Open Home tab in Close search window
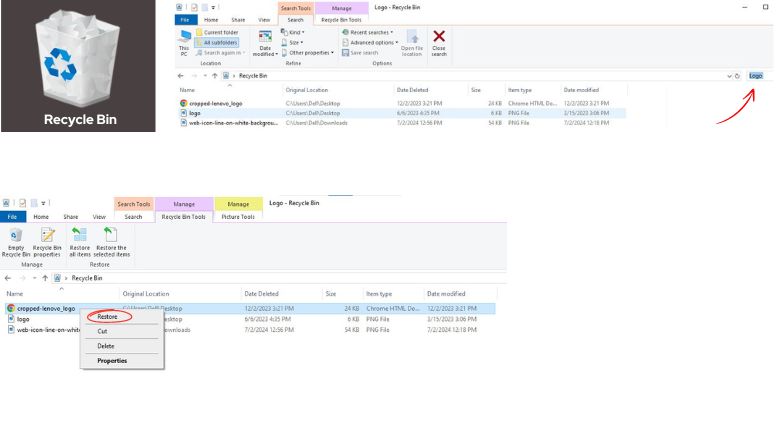Image resolution: width=780 pixels, height=440 pixels. [x=211, y=20]
